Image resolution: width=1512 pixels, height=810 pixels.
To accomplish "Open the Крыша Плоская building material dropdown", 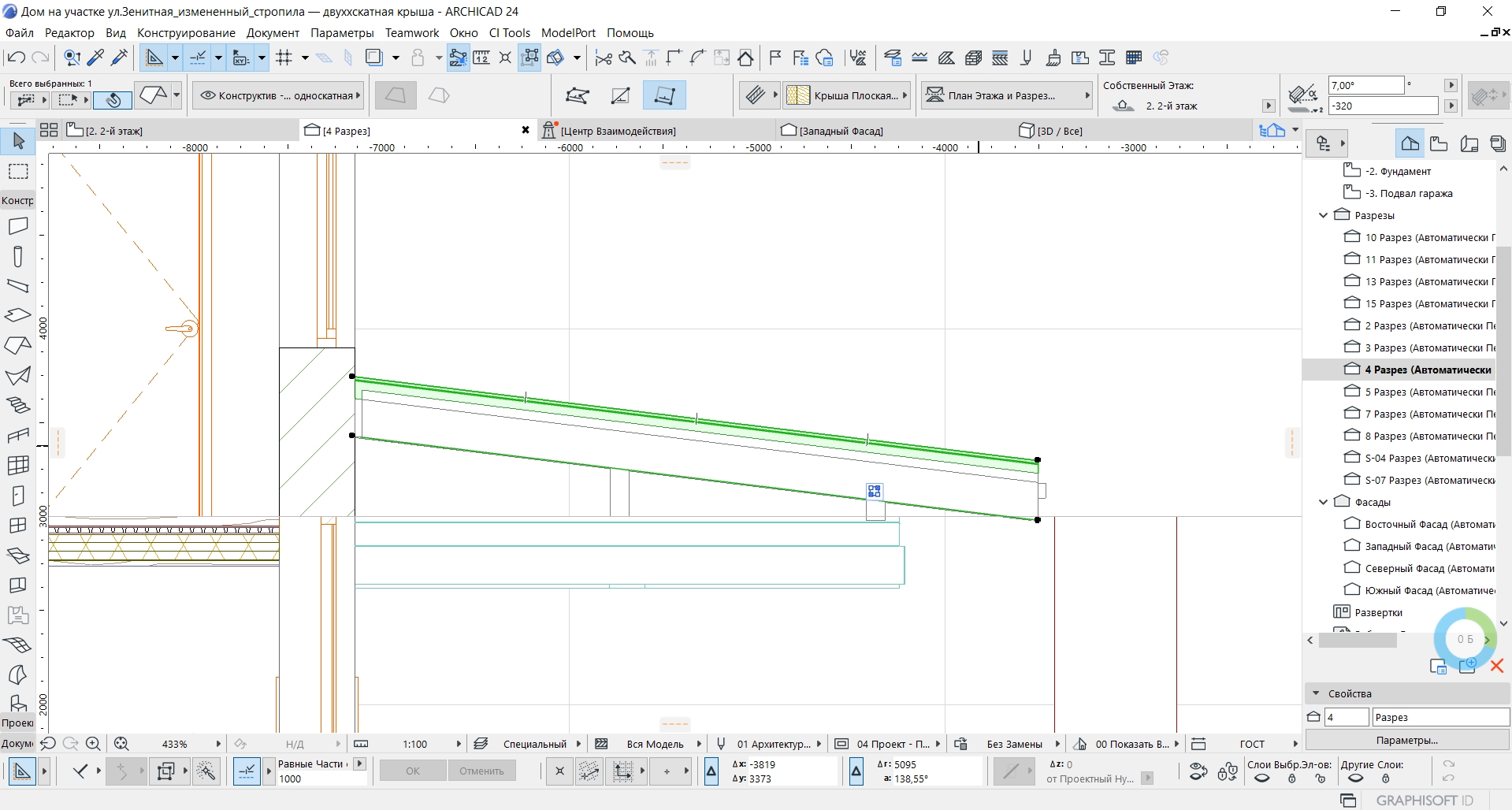I will pos(847,95).
